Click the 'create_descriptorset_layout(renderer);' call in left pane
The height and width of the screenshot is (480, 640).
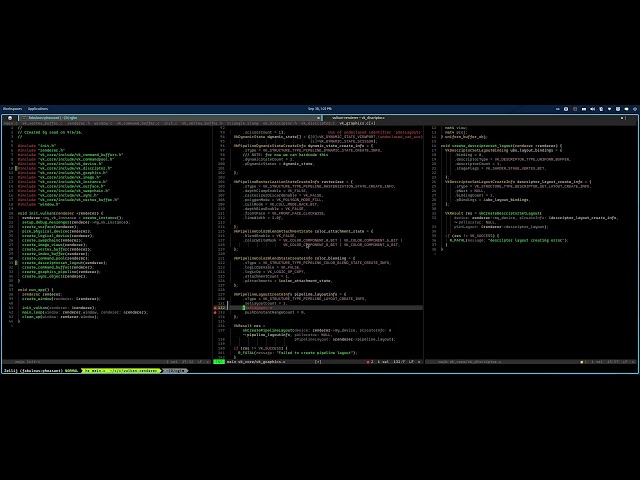tap(64, 263)
